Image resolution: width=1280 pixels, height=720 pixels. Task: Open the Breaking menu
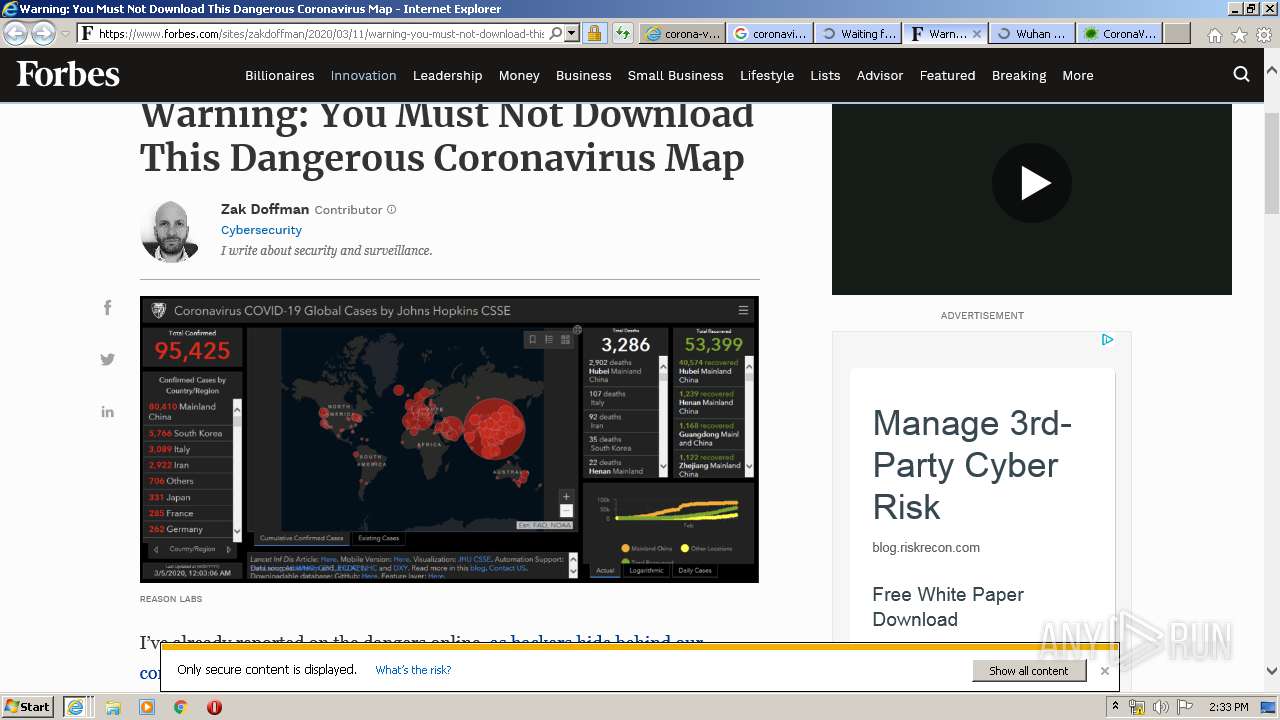[1019, 75]
